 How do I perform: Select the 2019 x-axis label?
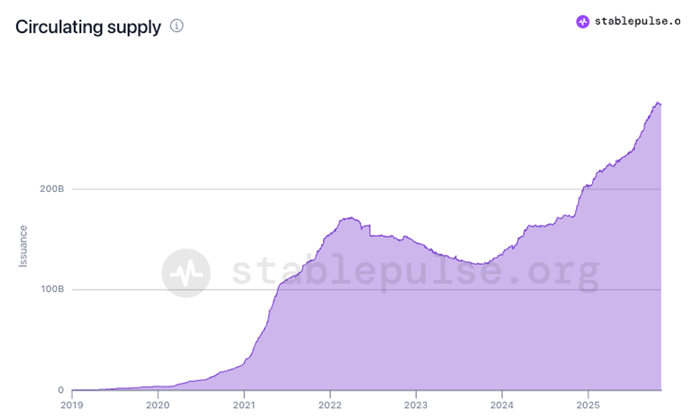point(72,406)
